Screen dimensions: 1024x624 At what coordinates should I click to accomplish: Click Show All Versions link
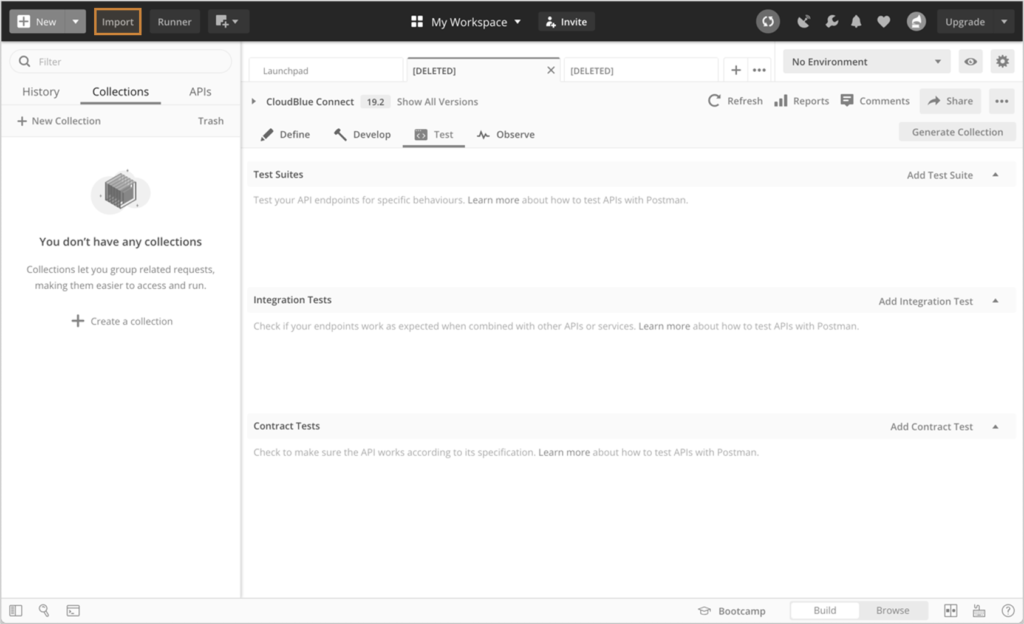click(438, 102)
